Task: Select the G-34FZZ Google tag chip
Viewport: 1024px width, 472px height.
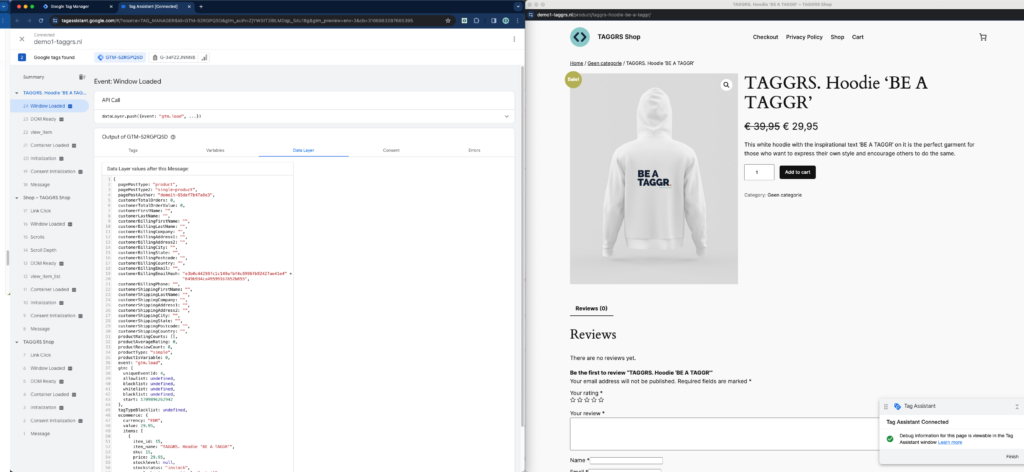Action: 180,57
